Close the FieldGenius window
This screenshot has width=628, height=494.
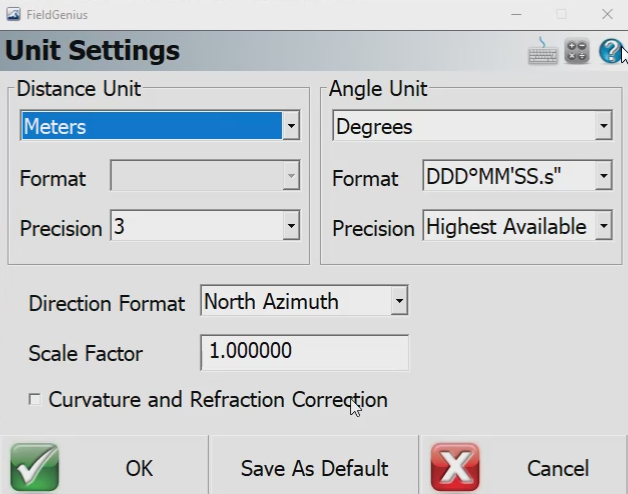607,14
